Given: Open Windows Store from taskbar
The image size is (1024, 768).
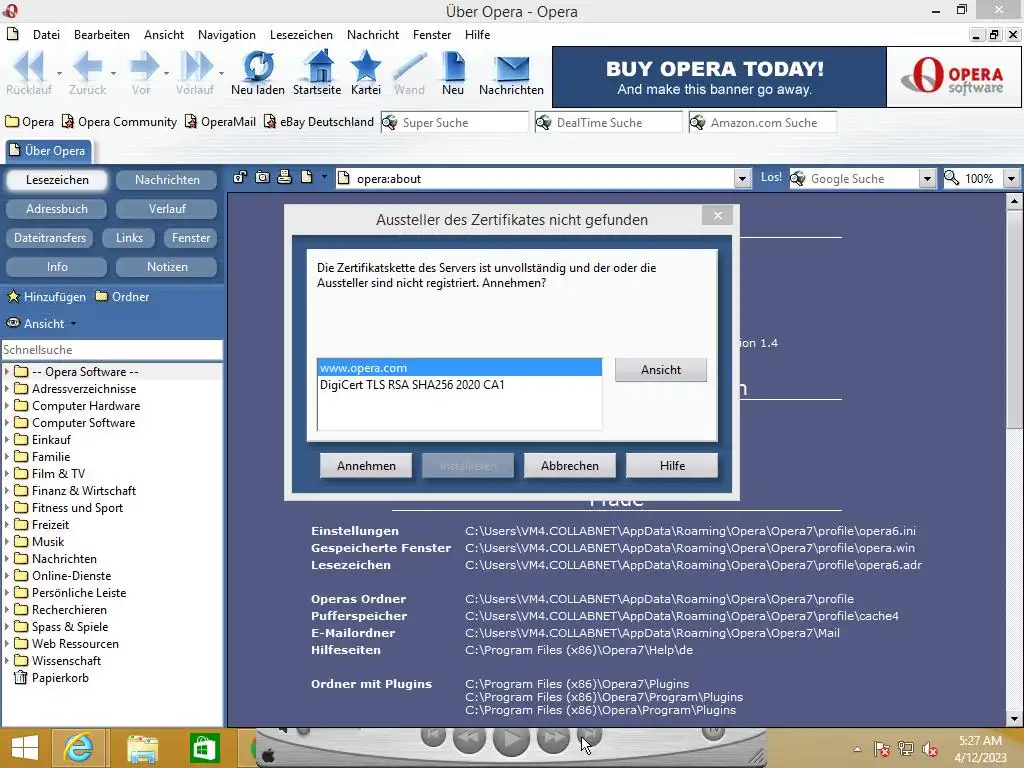Looking at the screenshot, I should tap(205, 748).
